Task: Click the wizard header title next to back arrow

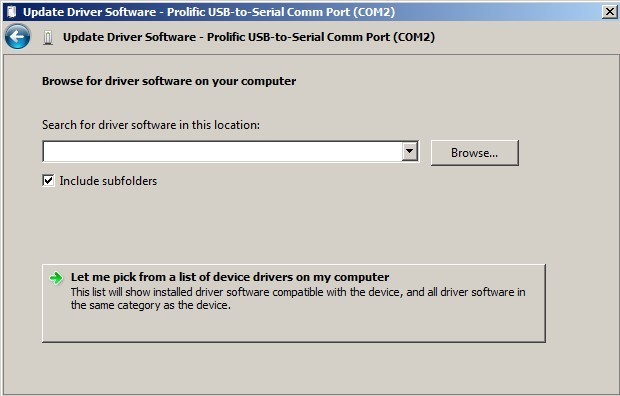Action: point(249,37)
